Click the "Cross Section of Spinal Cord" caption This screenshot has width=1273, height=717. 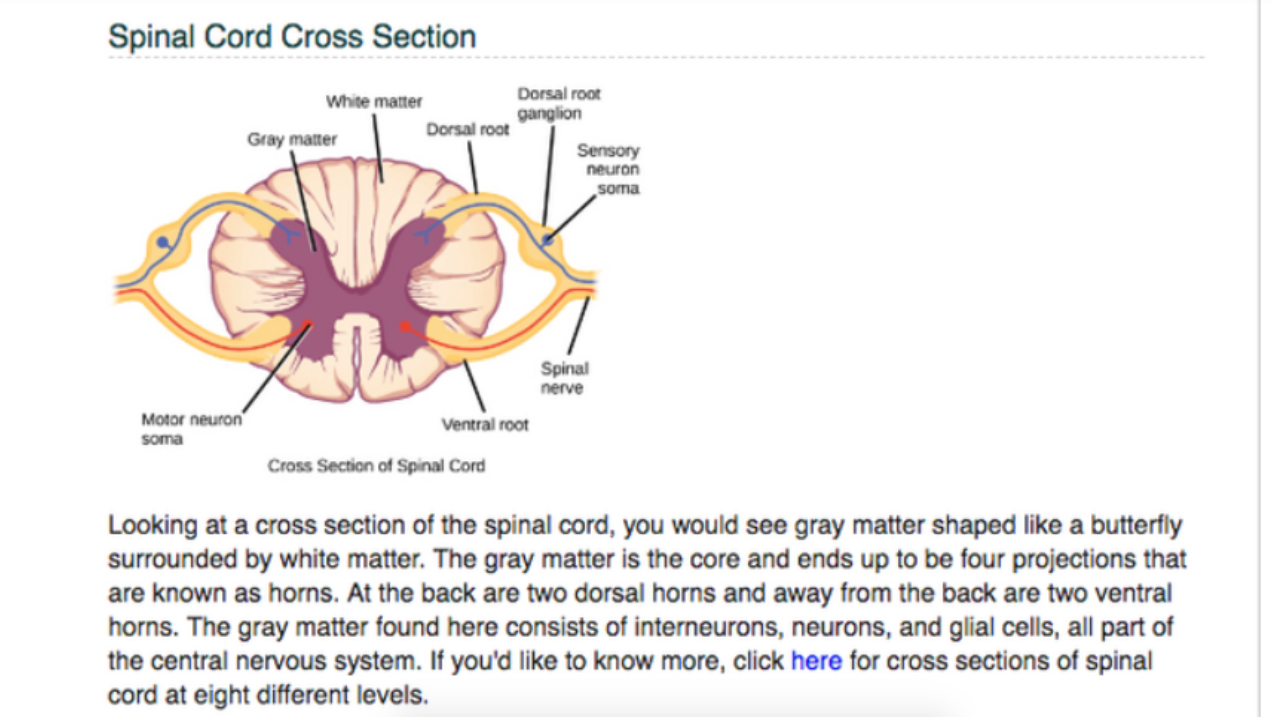[x=376, y=466]
